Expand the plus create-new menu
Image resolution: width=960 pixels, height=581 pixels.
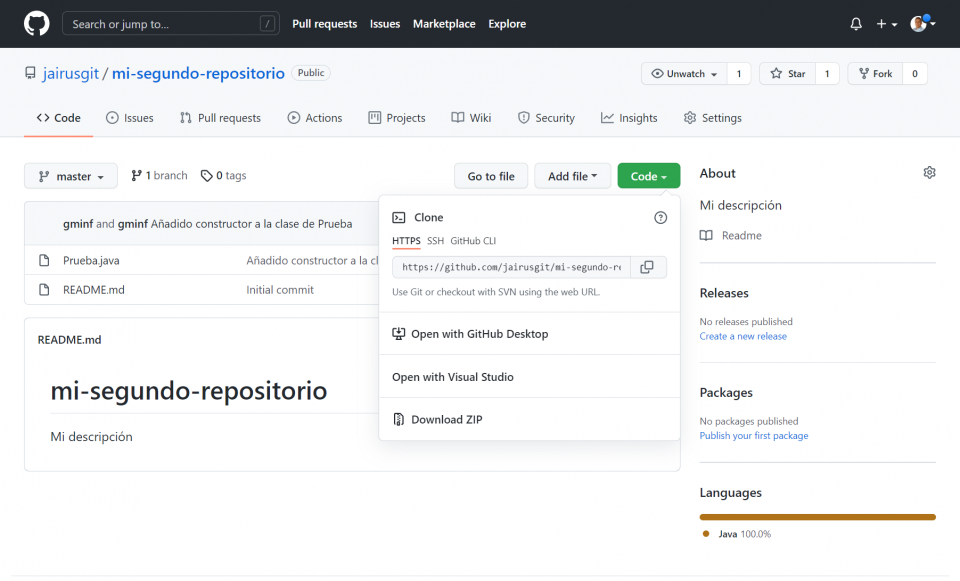coord(886,24)
